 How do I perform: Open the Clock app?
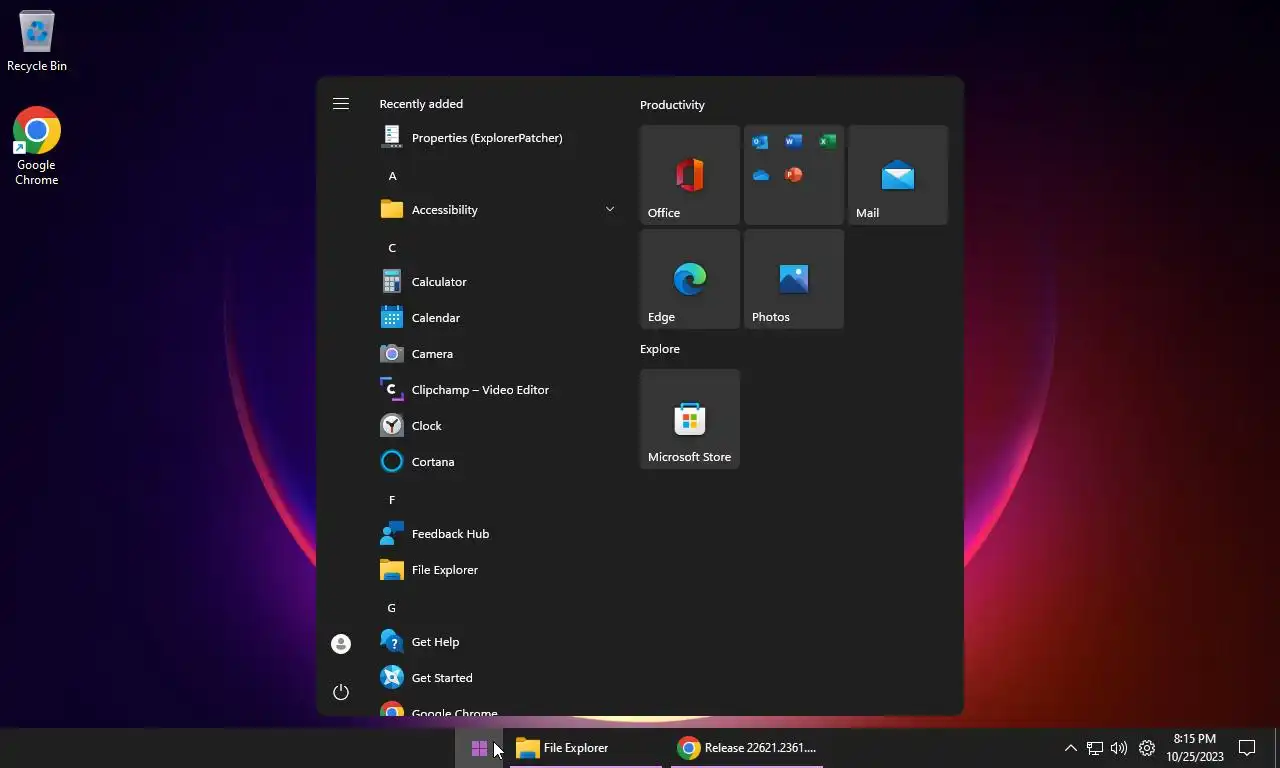(x=498, y=426)
